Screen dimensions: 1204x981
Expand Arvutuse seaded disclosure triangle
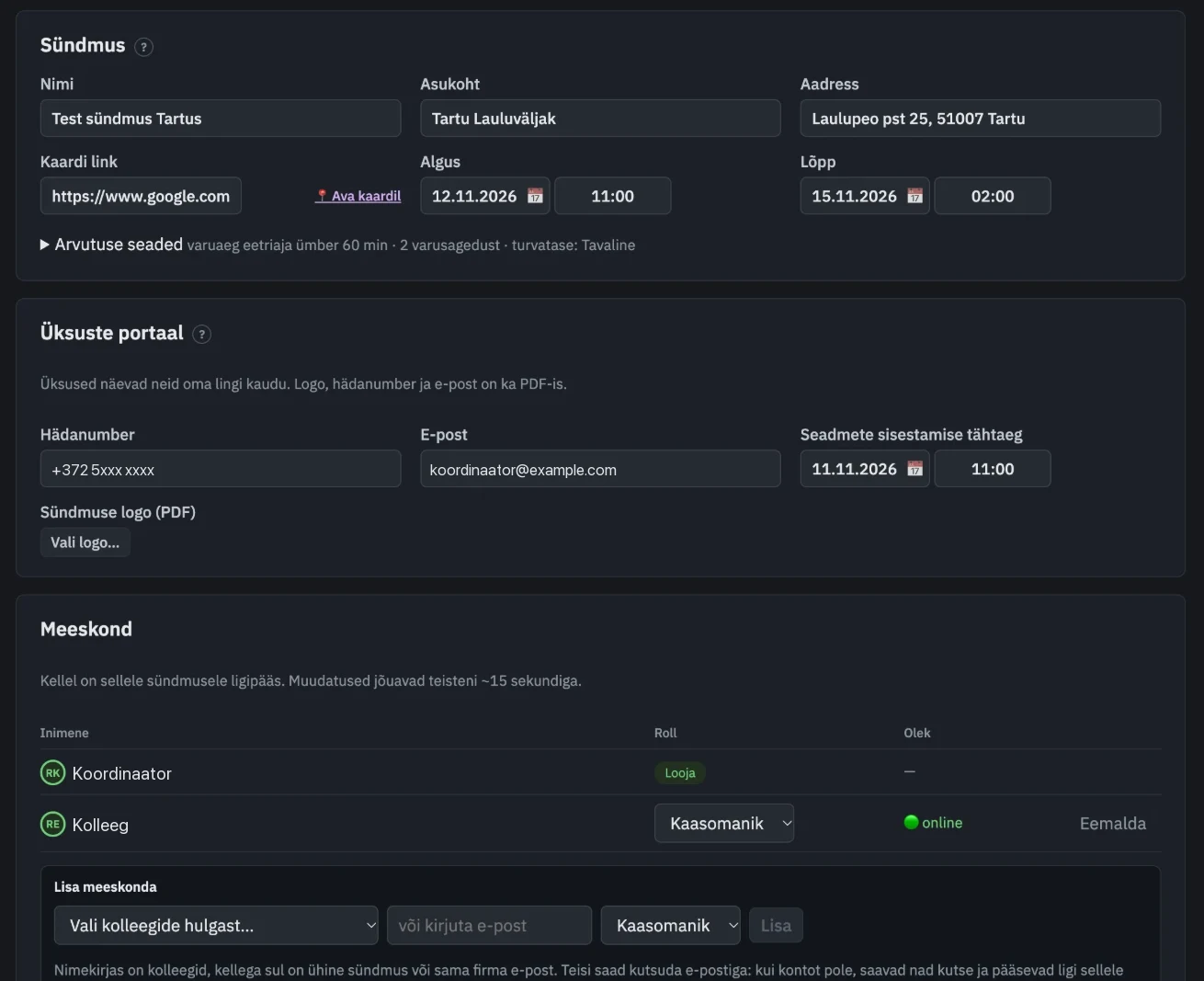(x=45, y=245)
